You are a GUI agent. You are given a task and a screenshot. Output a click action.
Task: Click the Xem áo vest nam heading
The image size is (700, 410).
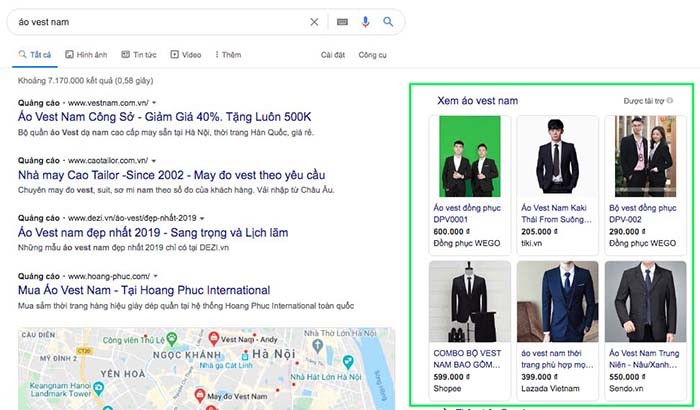click(478, 101)
